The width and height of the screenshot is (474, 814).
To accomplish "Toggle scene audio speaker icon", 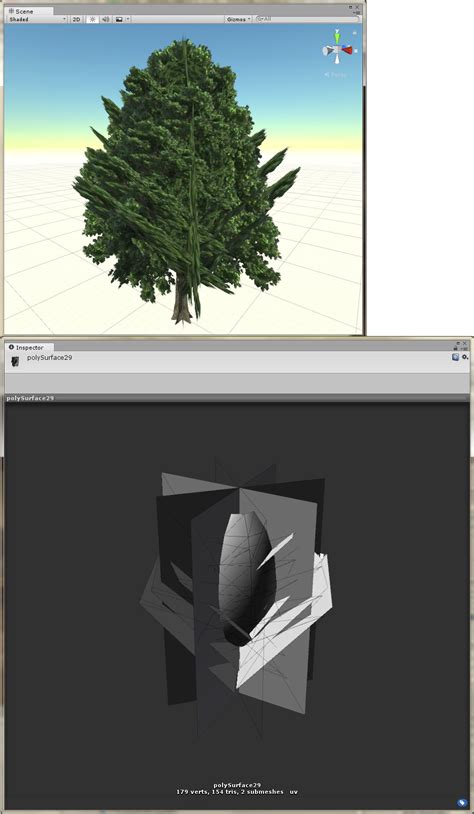I will pyautogui.click(x=105, y=19).
